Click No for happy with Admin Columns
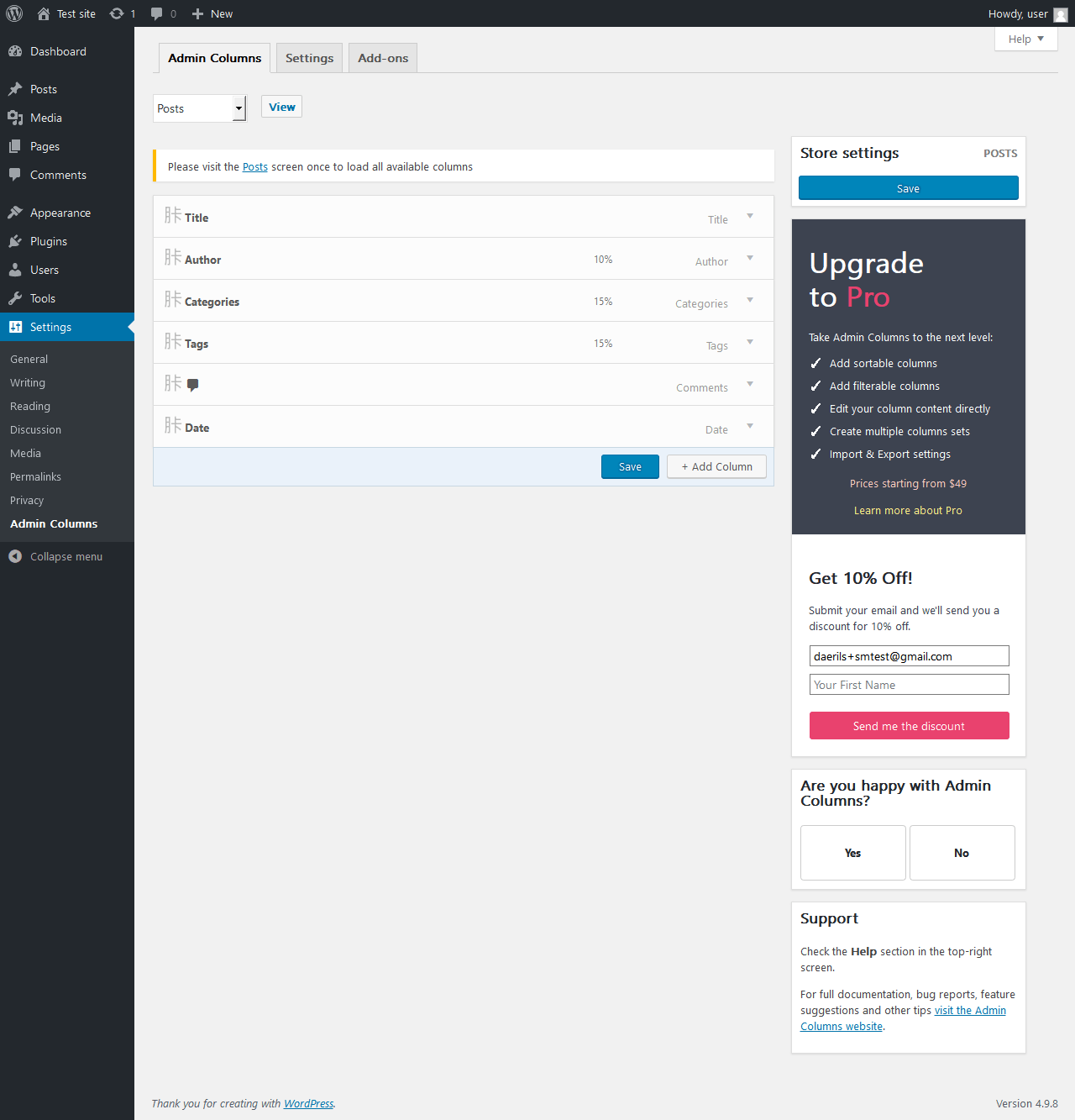1075x1120 pixels. [962, 853]
